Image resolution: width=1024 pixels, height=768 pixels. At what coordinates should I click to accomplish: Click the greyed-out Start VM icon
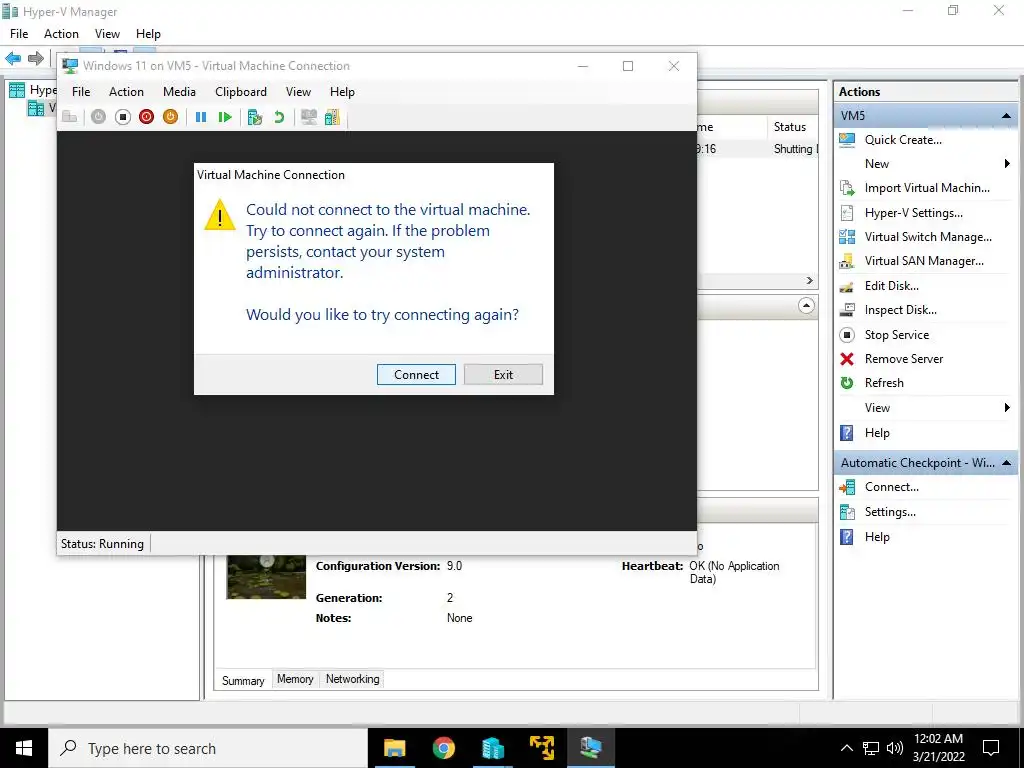99,117
